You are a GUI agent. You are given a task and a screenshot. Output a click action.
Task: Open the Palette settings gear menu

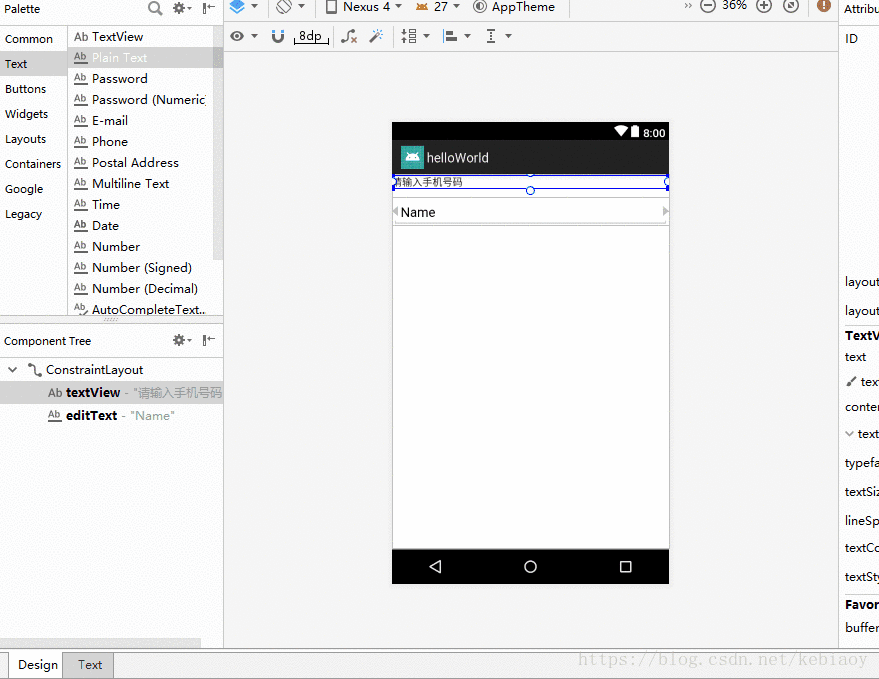182,8
